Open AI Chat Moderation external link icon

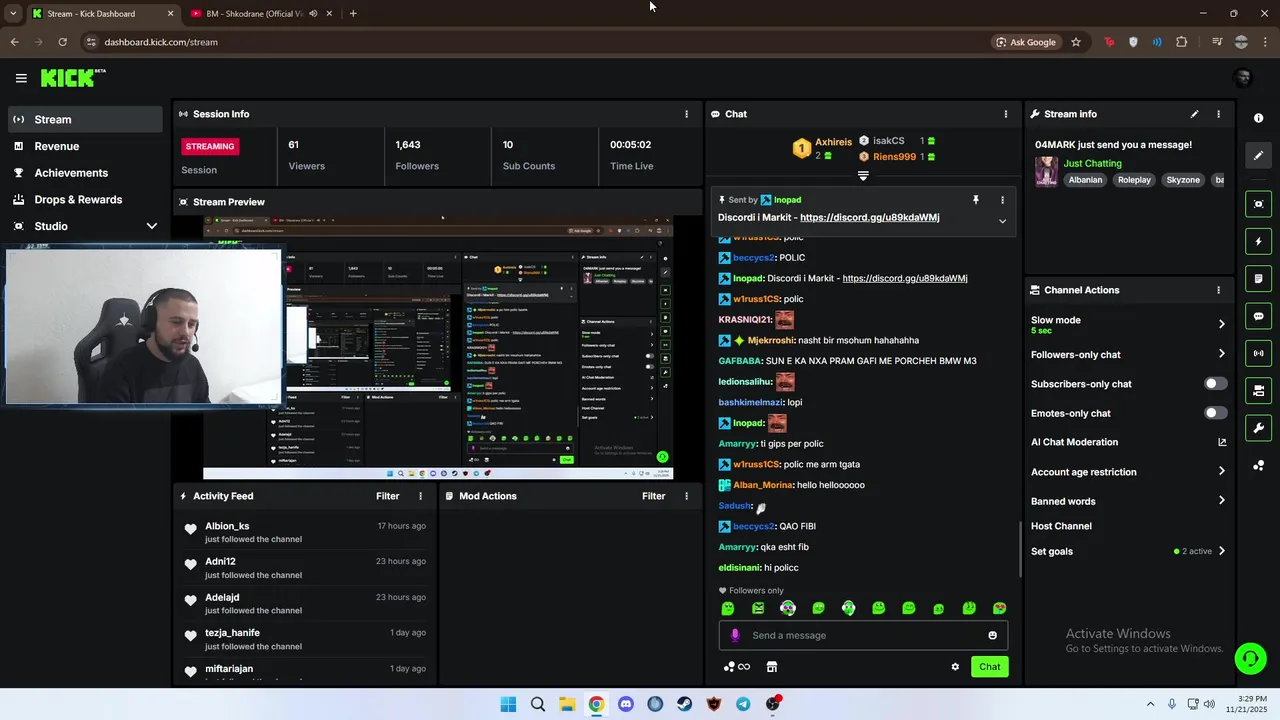click(x=1221, y=442)
